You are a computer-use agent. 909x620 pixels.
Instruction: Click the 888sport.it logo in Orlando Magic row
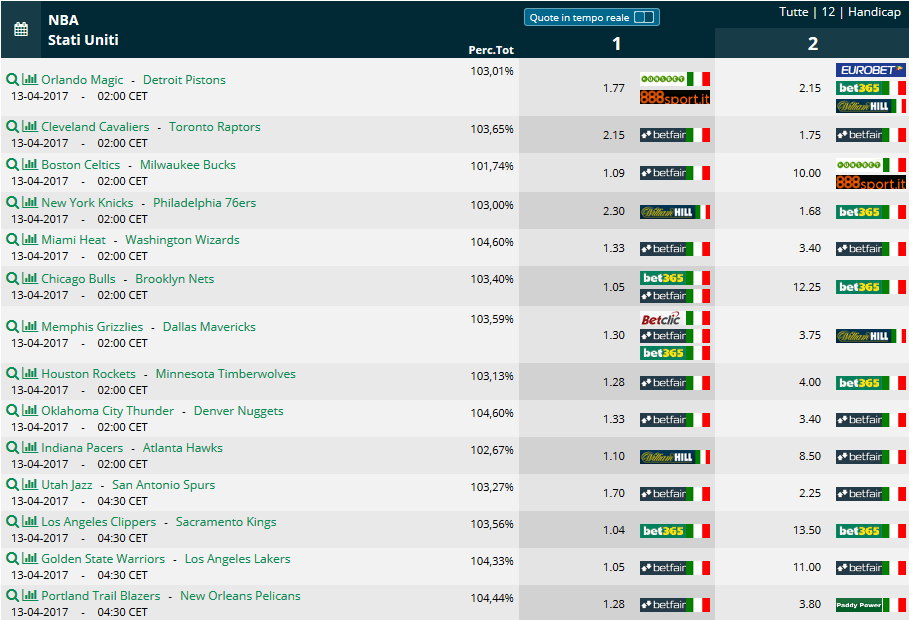click(675, 97)
